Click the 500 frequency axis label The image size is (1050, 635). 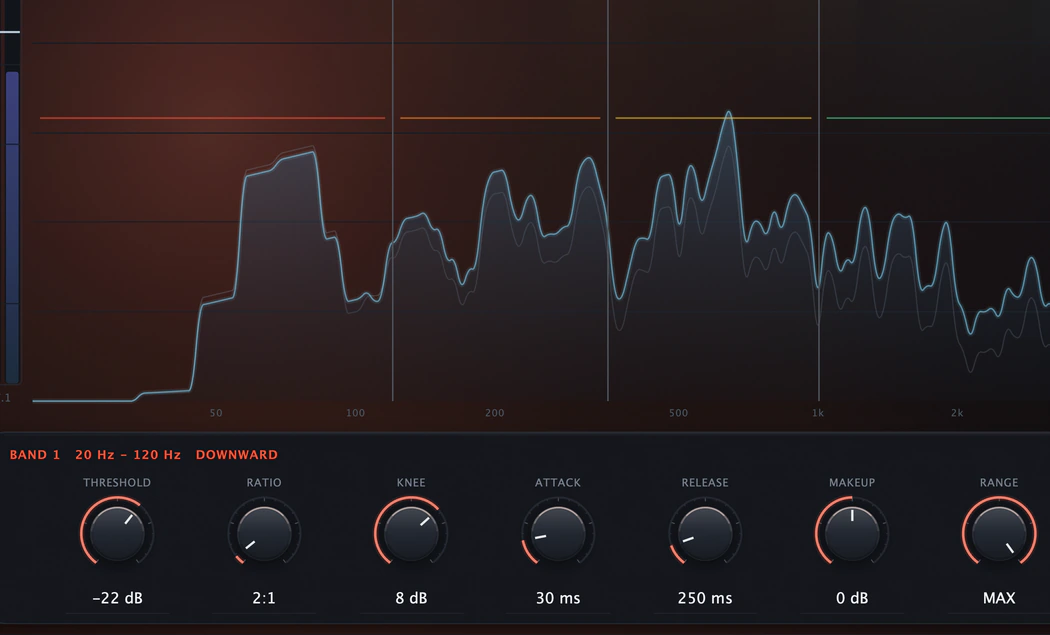tap(678, 413)
